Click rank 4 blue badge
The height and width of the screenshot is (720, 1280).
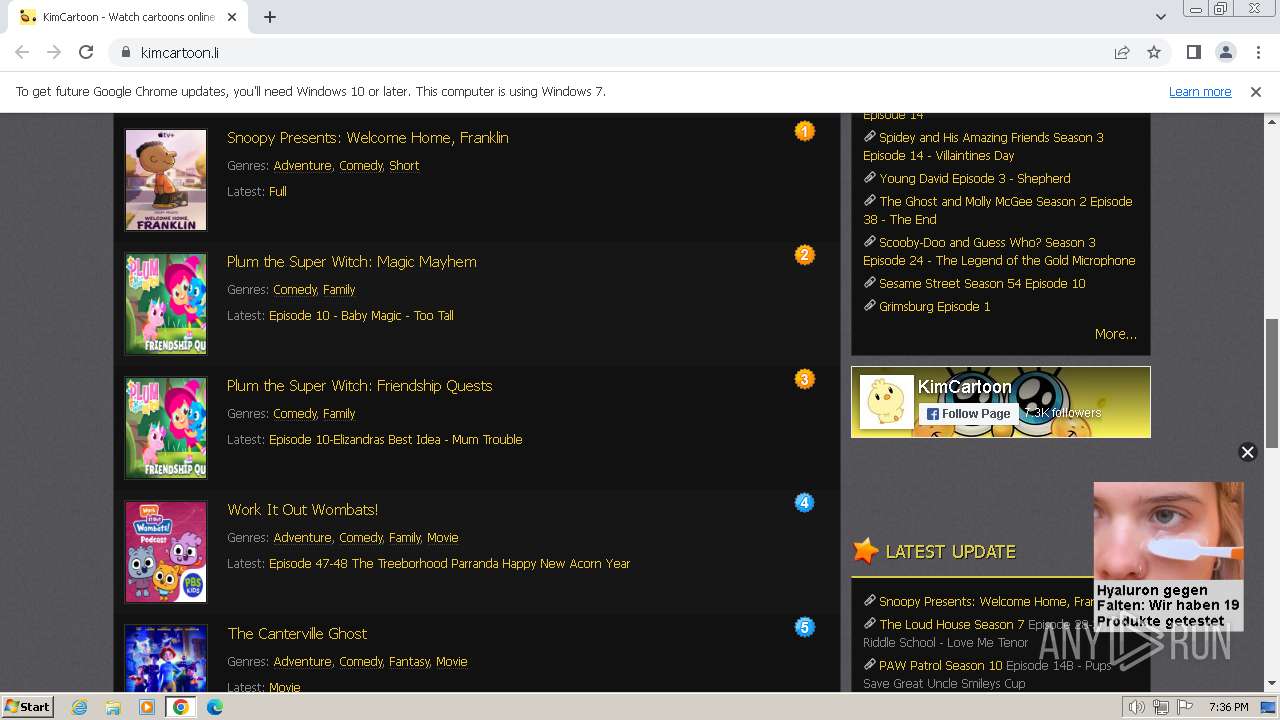pos(804,503)
